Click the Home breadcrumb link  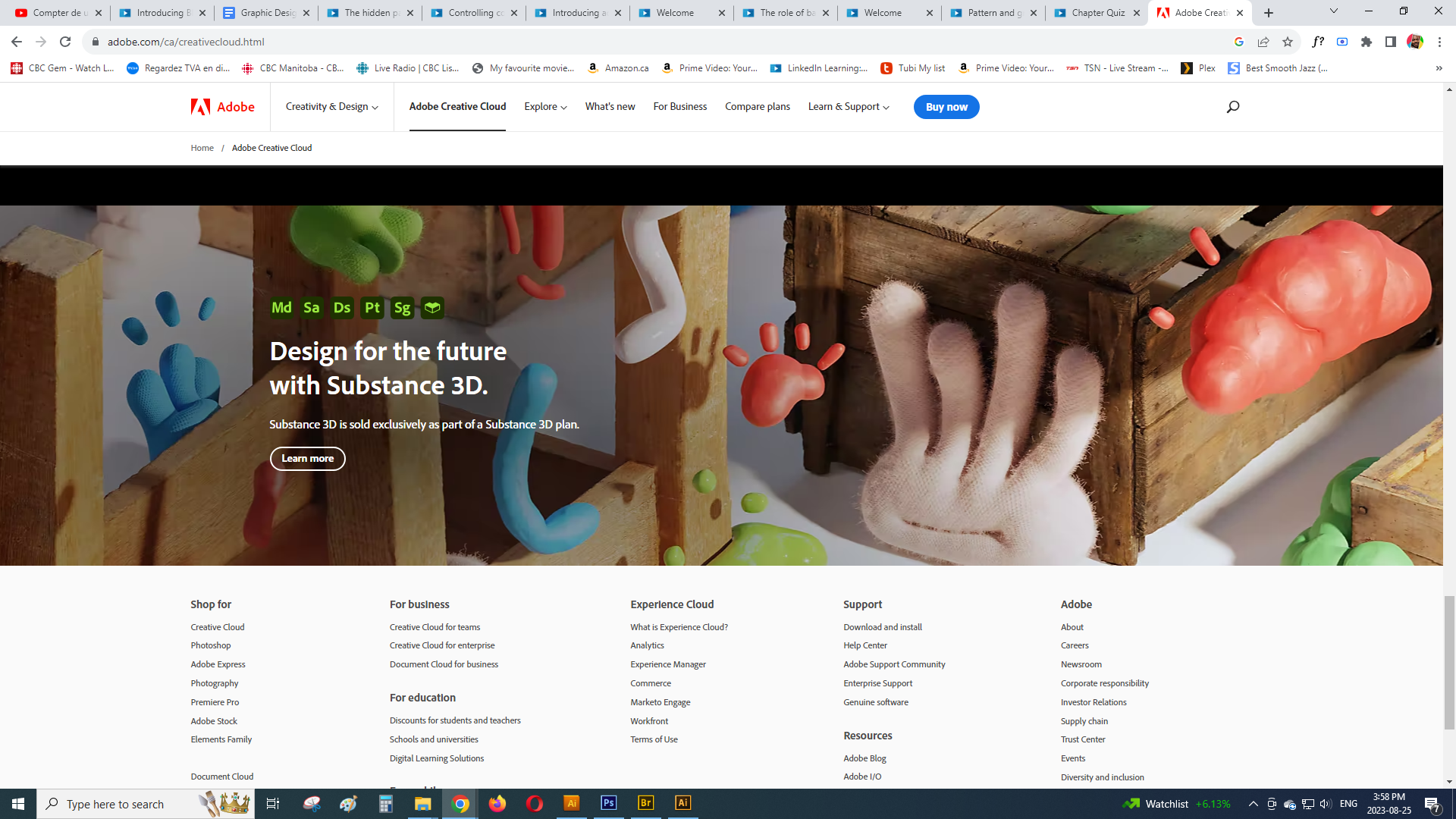[x=202, y=148]
